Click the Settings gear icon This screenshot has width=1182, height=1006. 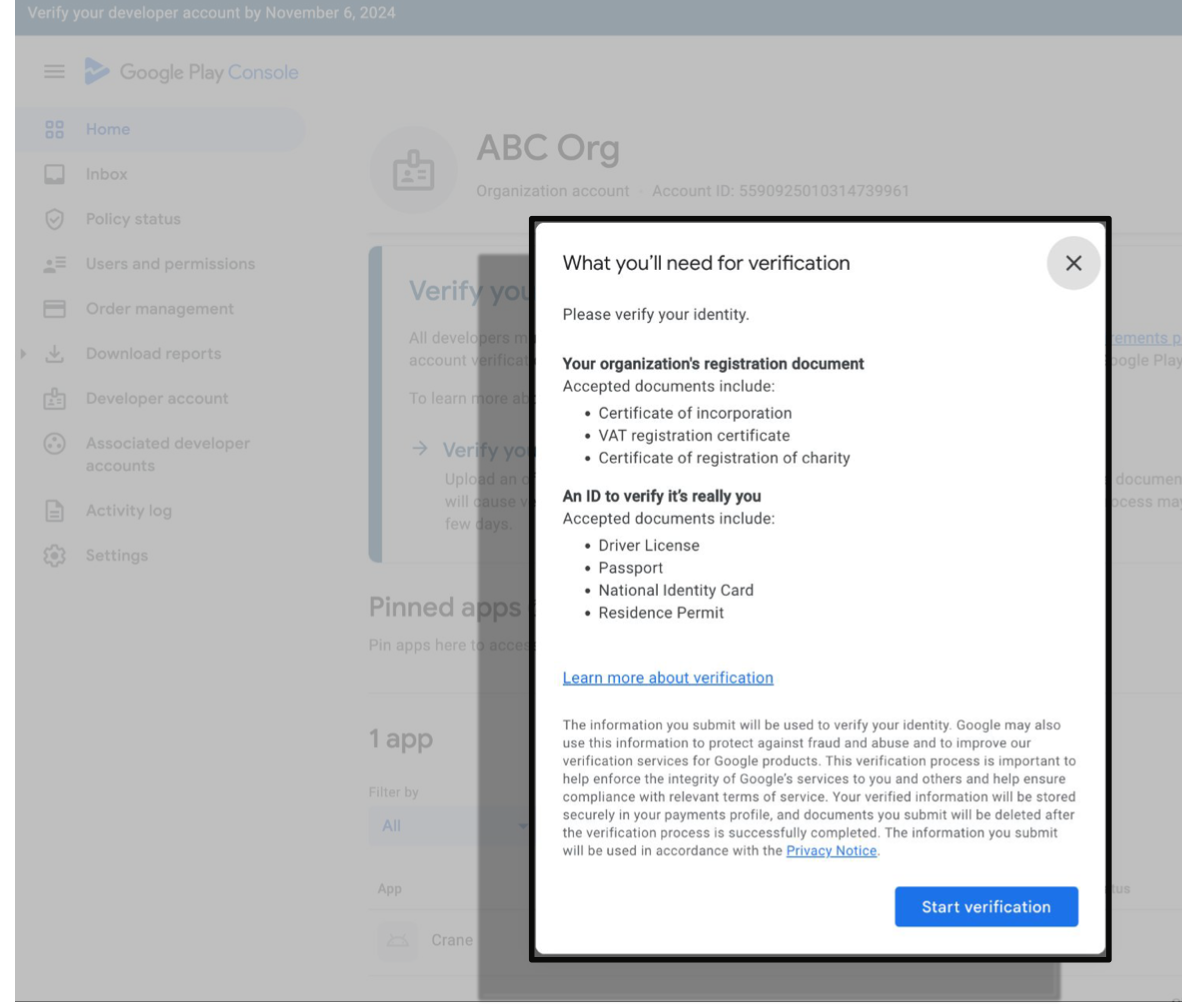tap(54, 555)
